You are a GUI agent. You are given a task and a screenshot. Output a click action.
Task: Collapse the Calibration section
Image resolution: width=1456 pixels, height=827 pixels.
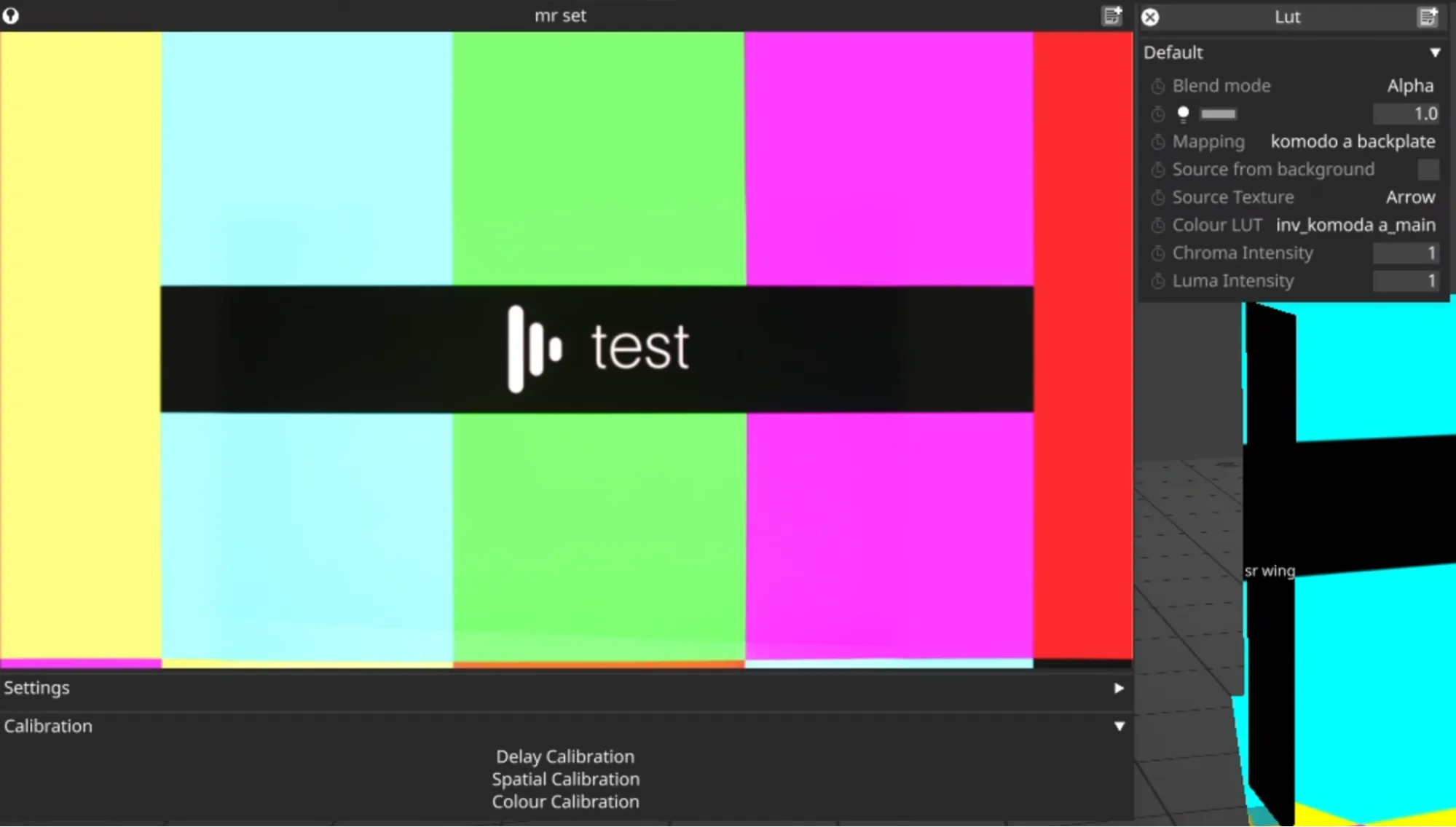coord(1119,726)
